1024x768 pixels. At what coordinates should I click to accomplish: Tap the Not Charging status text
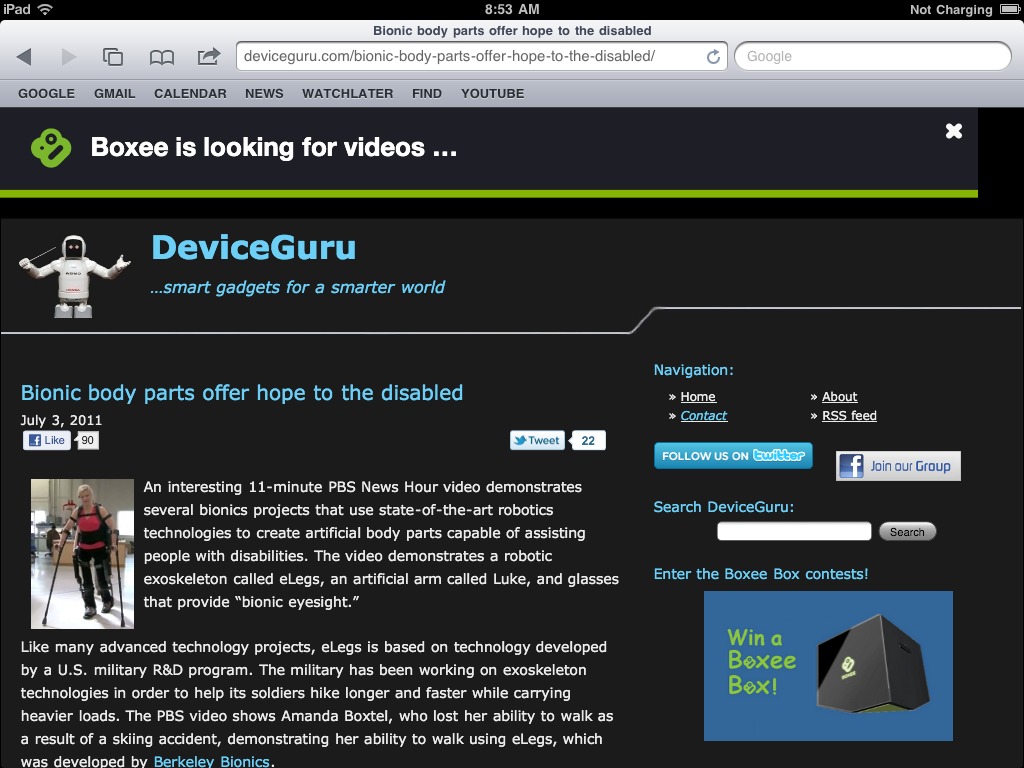point(951,9)
